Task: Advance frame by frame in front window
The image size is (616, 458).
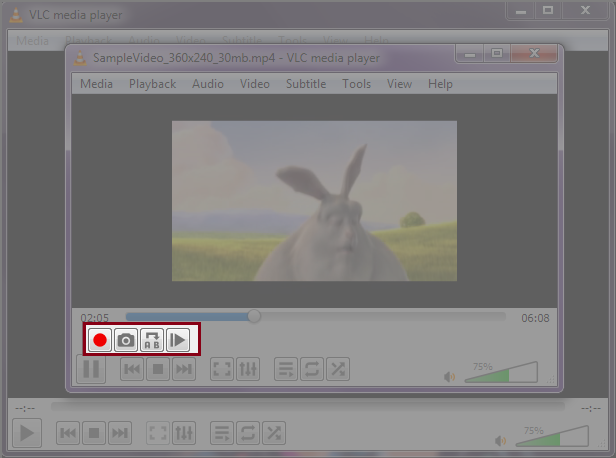Action: pos(178,340)
